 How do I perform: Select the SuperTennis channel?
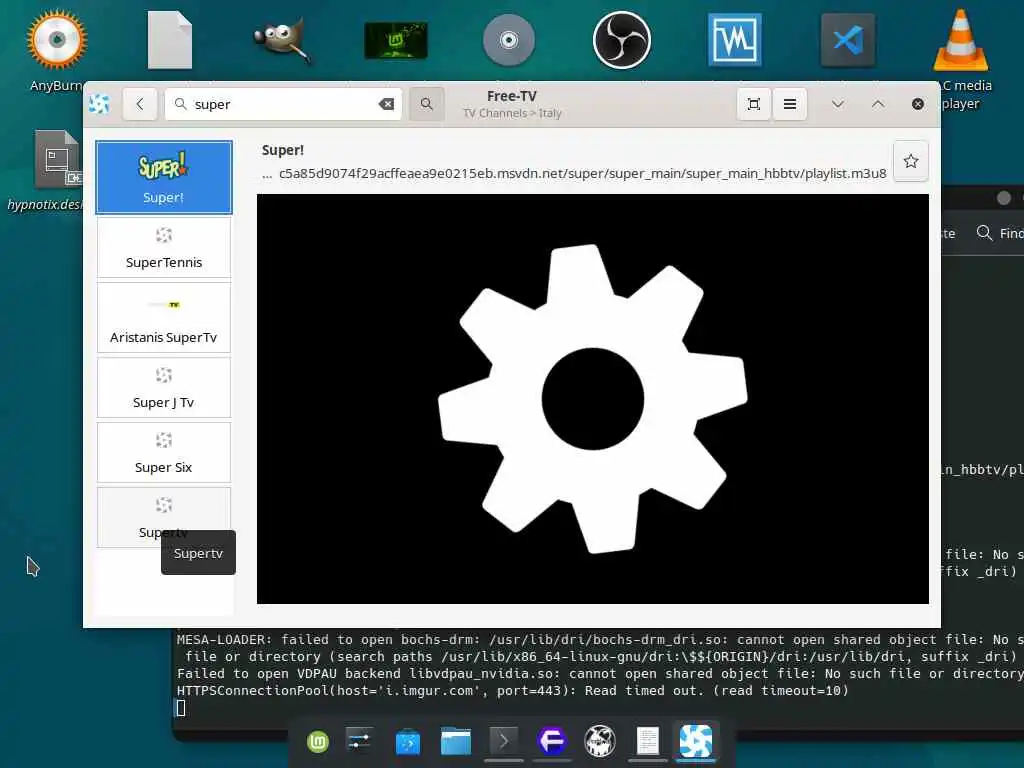(164, 248)
